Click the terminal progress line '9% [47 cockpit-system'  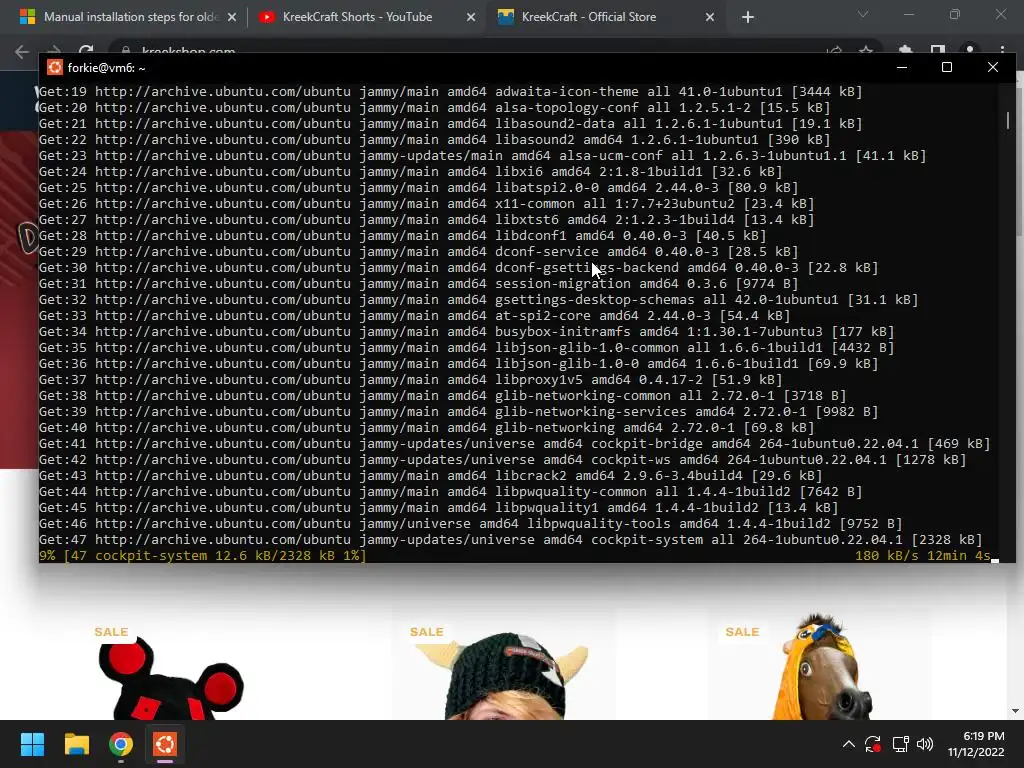pyautogui.click(x=202, y=556)
